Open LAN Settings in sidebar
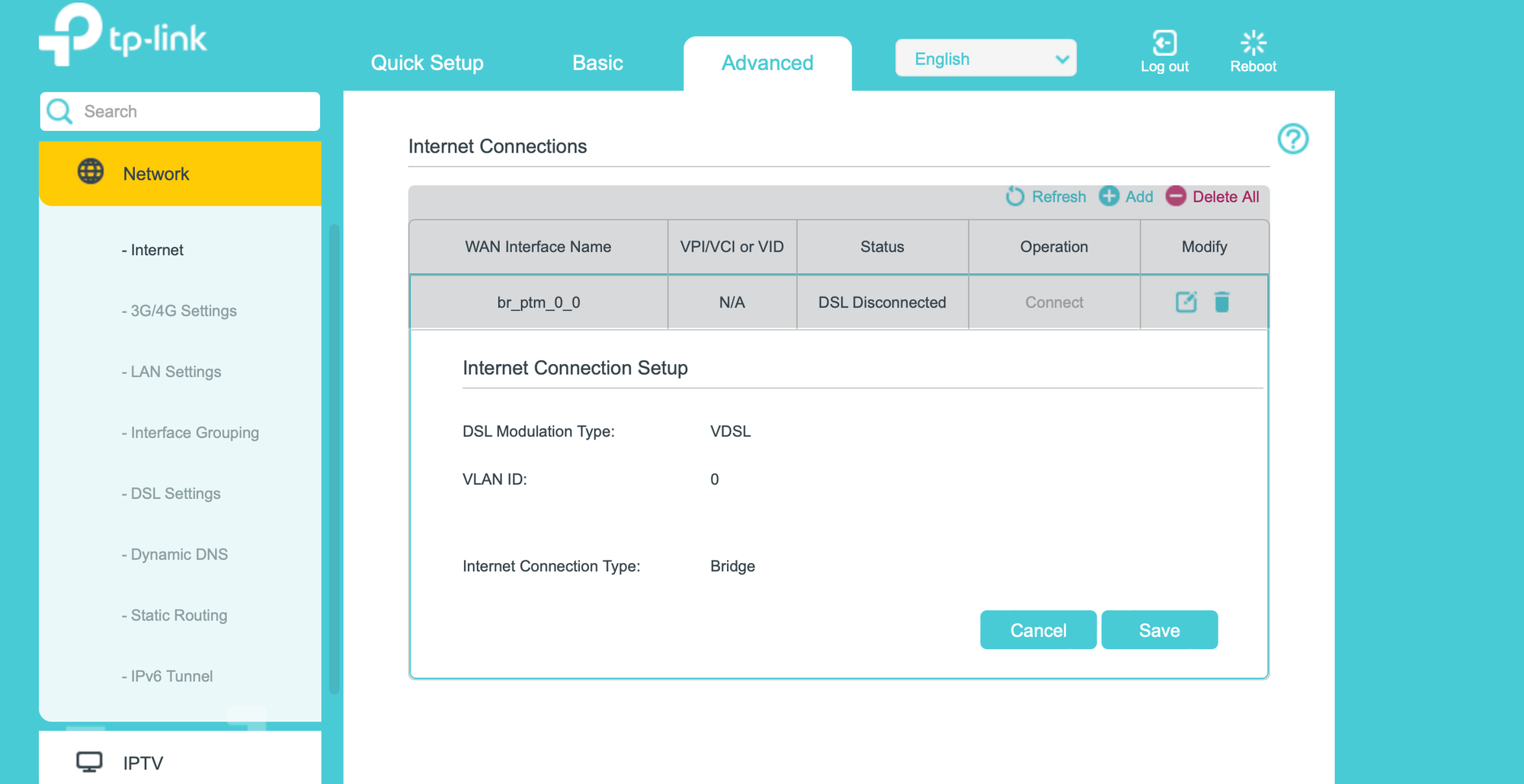1524x784 pixels. (175, 372)
